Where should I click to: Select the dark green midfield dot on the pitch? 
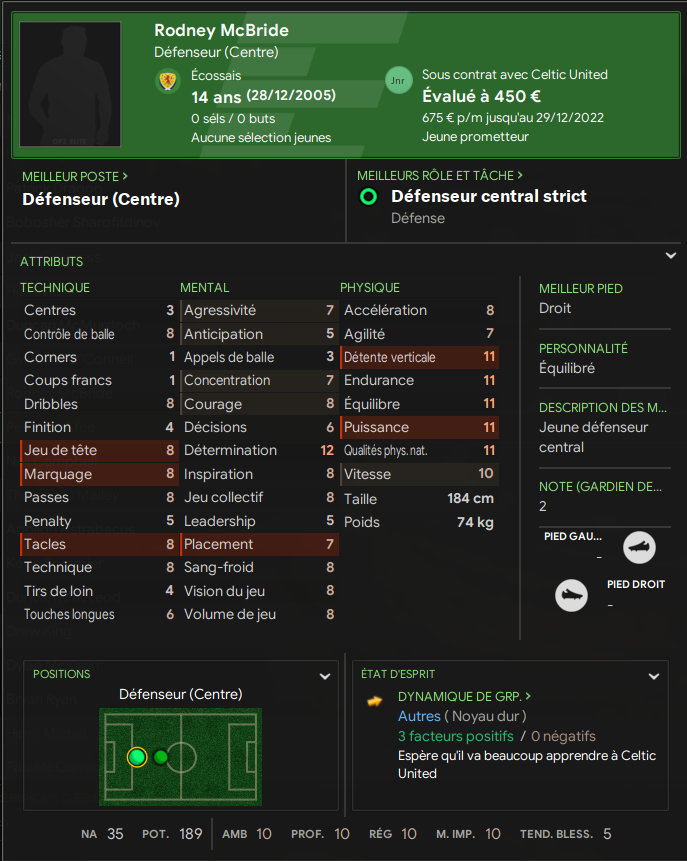tap(161, 757)
